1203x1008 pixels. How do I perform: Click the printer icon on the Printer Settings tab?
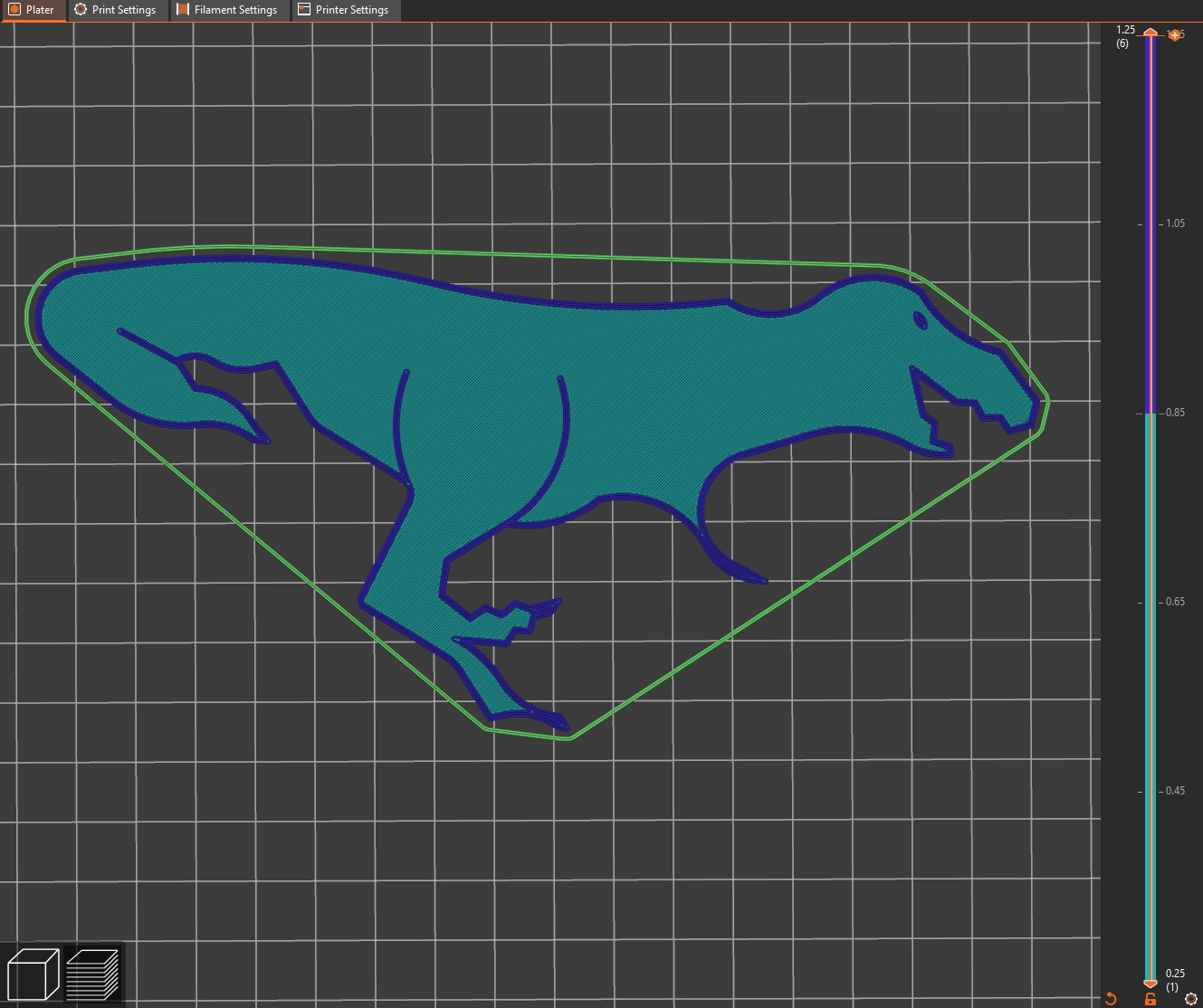tap(302, 10)
